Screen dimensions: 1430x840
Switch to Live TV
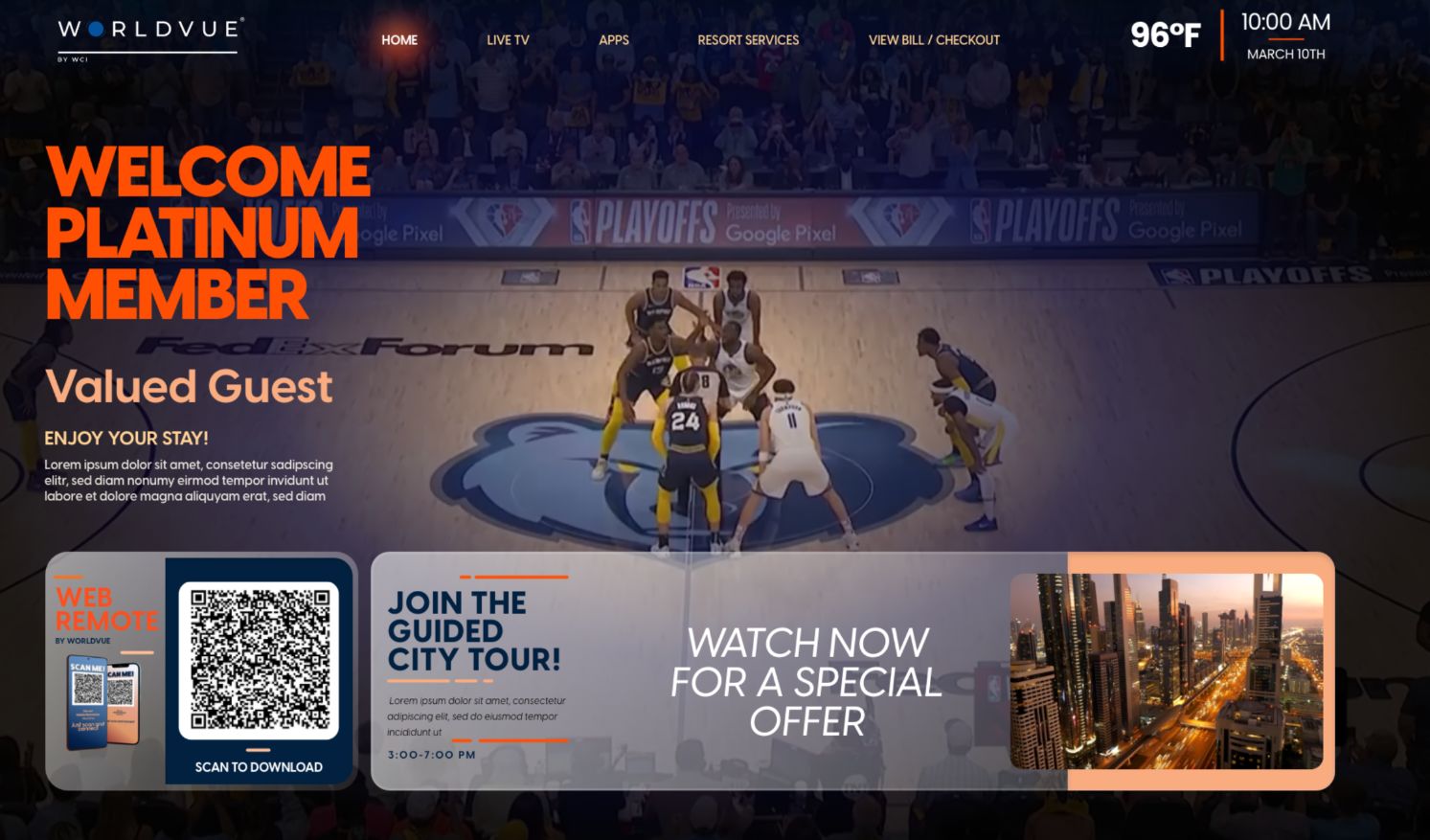508,40
